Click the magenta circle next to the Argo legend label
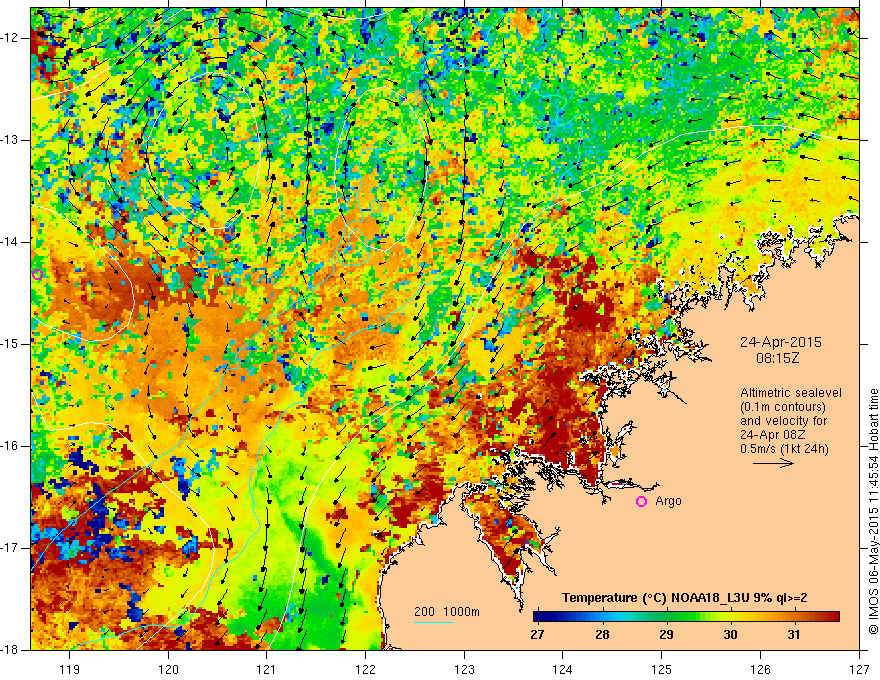Screen dimensions: 880x680 [x=641, y=501]
